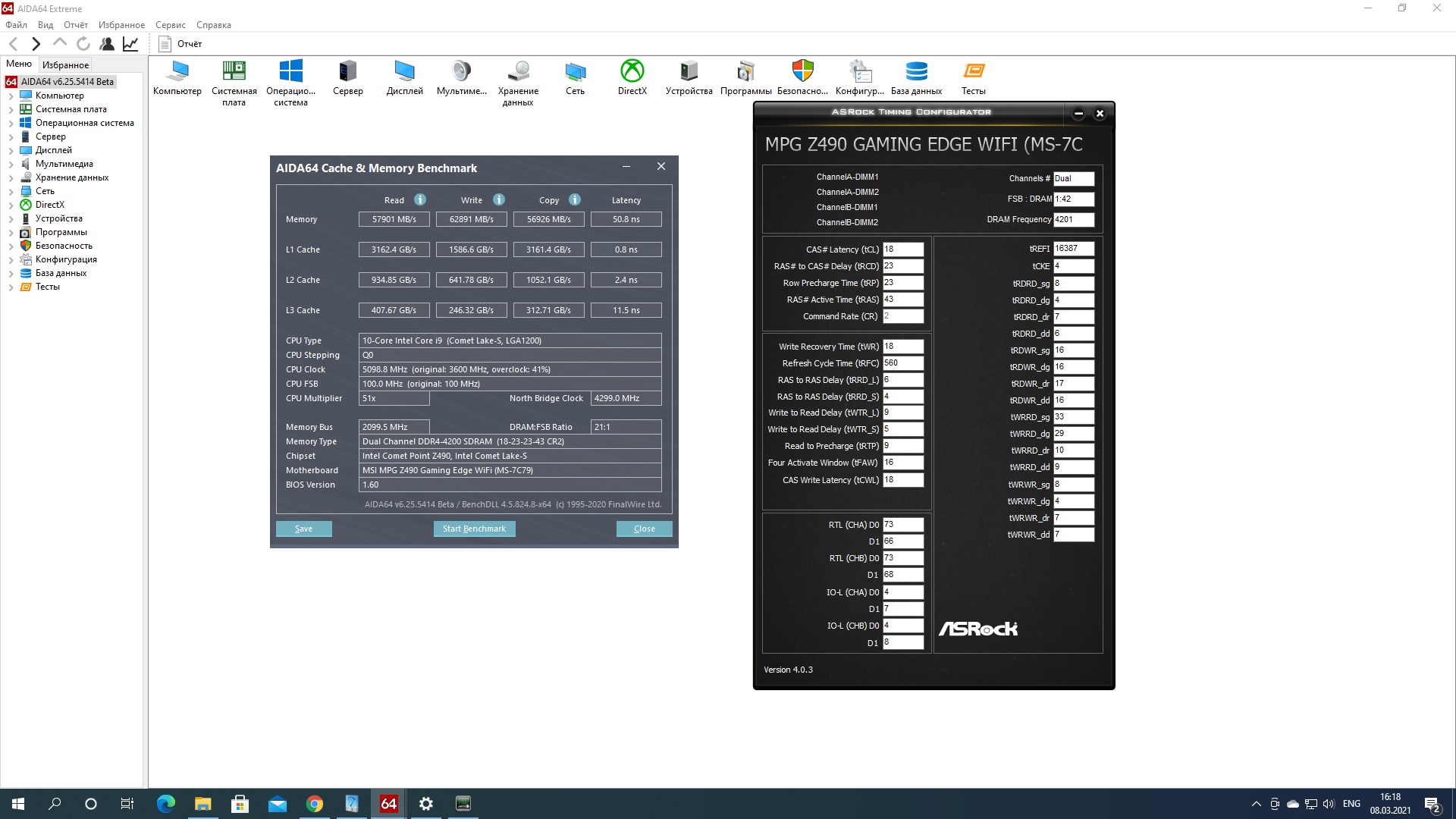Click the CAS# Latency tCL field
Image resolution: width=1456 pixels, height=819 pixels.
point(902,249)
